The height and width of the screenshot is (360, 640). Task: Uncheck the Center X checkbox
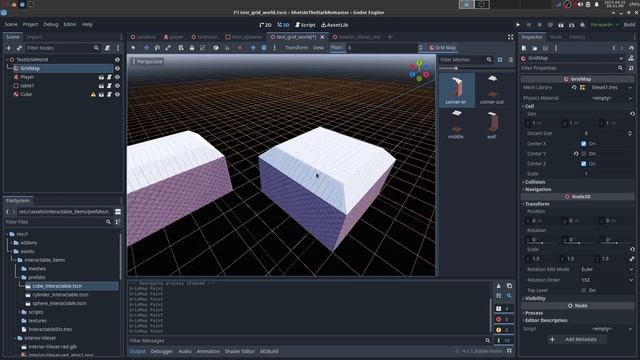coord(584,144)
